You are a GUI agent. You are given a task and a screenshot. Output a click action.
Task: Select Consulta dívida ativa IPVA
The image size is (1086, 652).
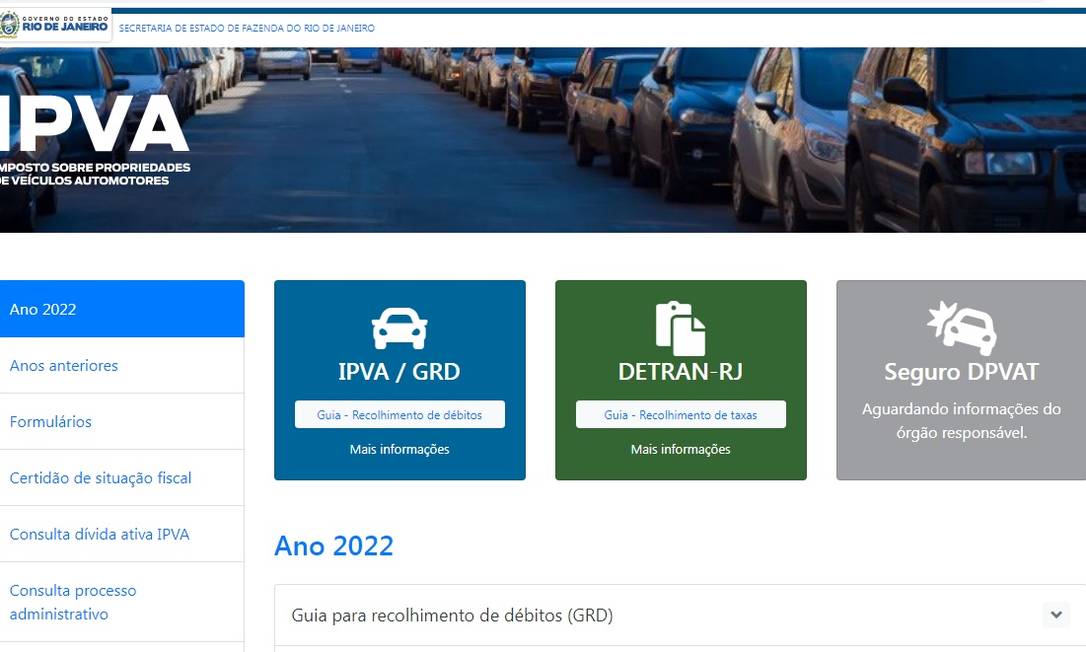point(99,534)
